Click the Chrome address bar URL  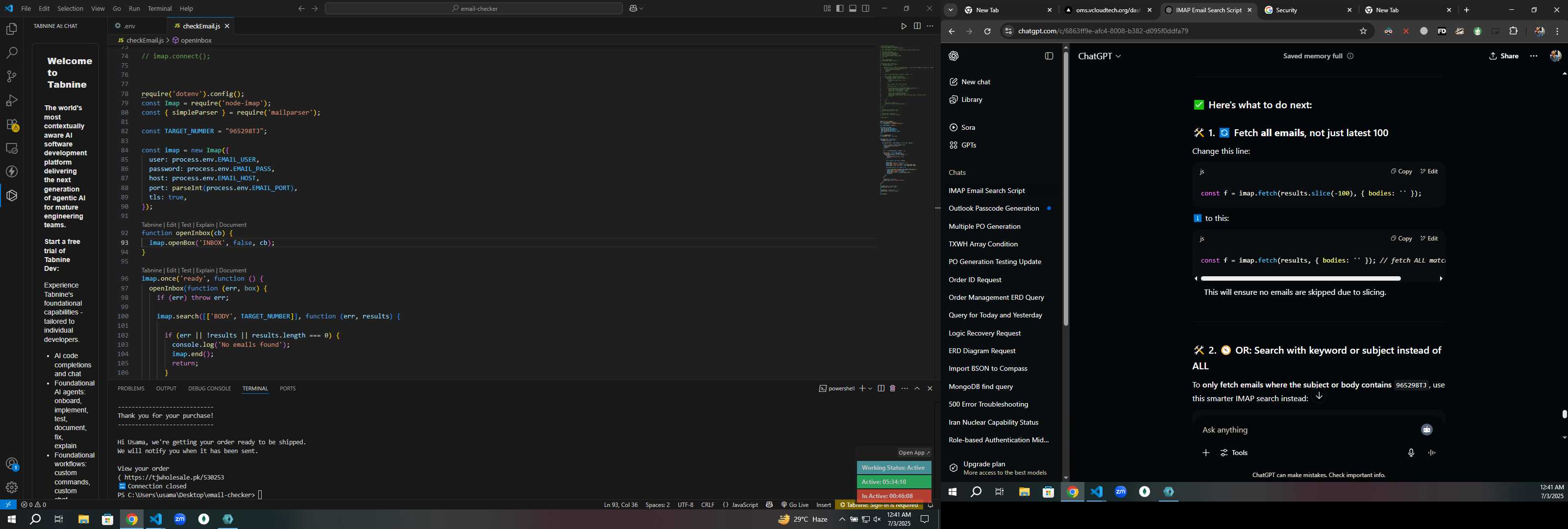tap(1103, 32)
